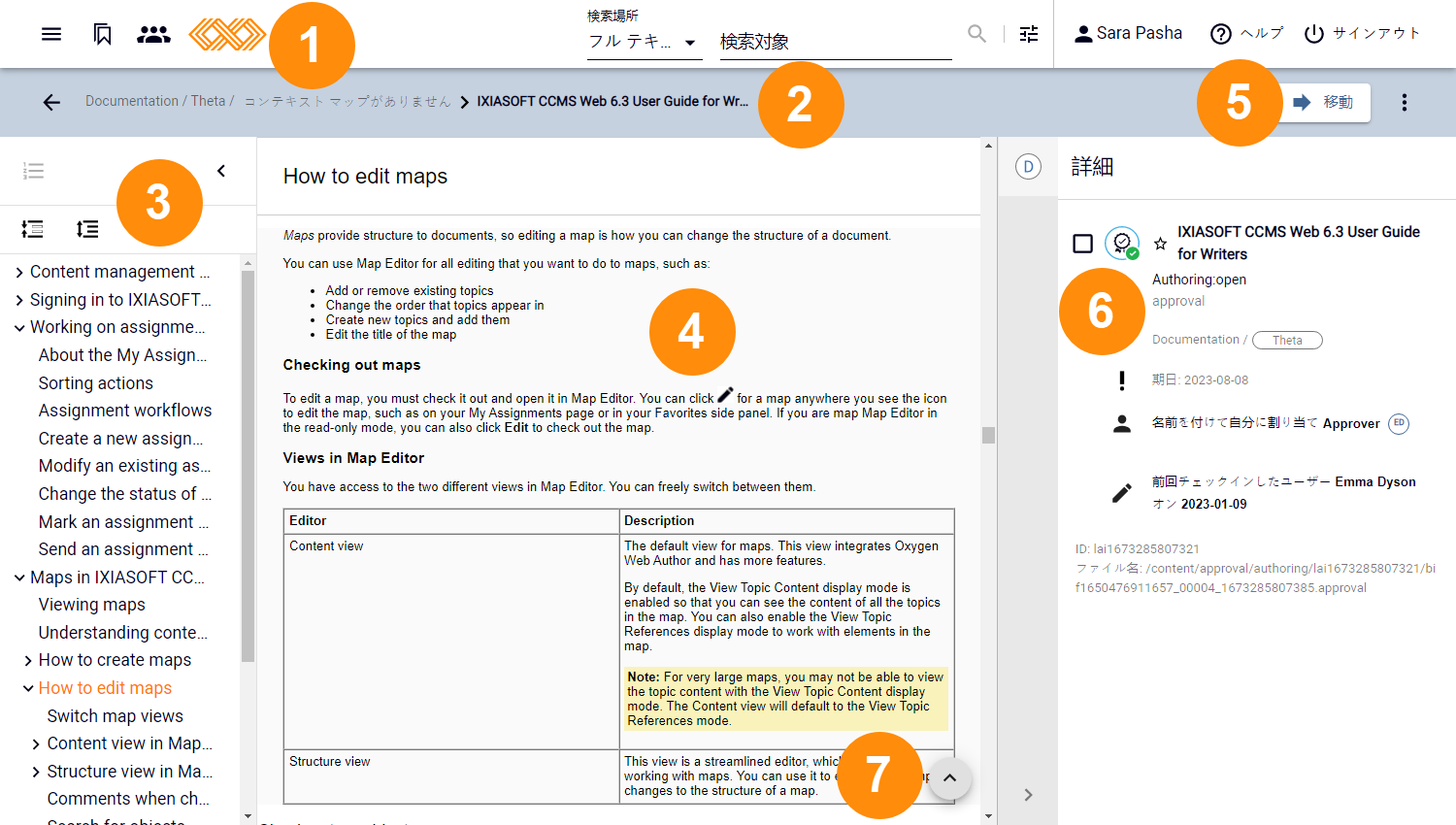Click the last check-in pencil icon

tap(1122, 493)
